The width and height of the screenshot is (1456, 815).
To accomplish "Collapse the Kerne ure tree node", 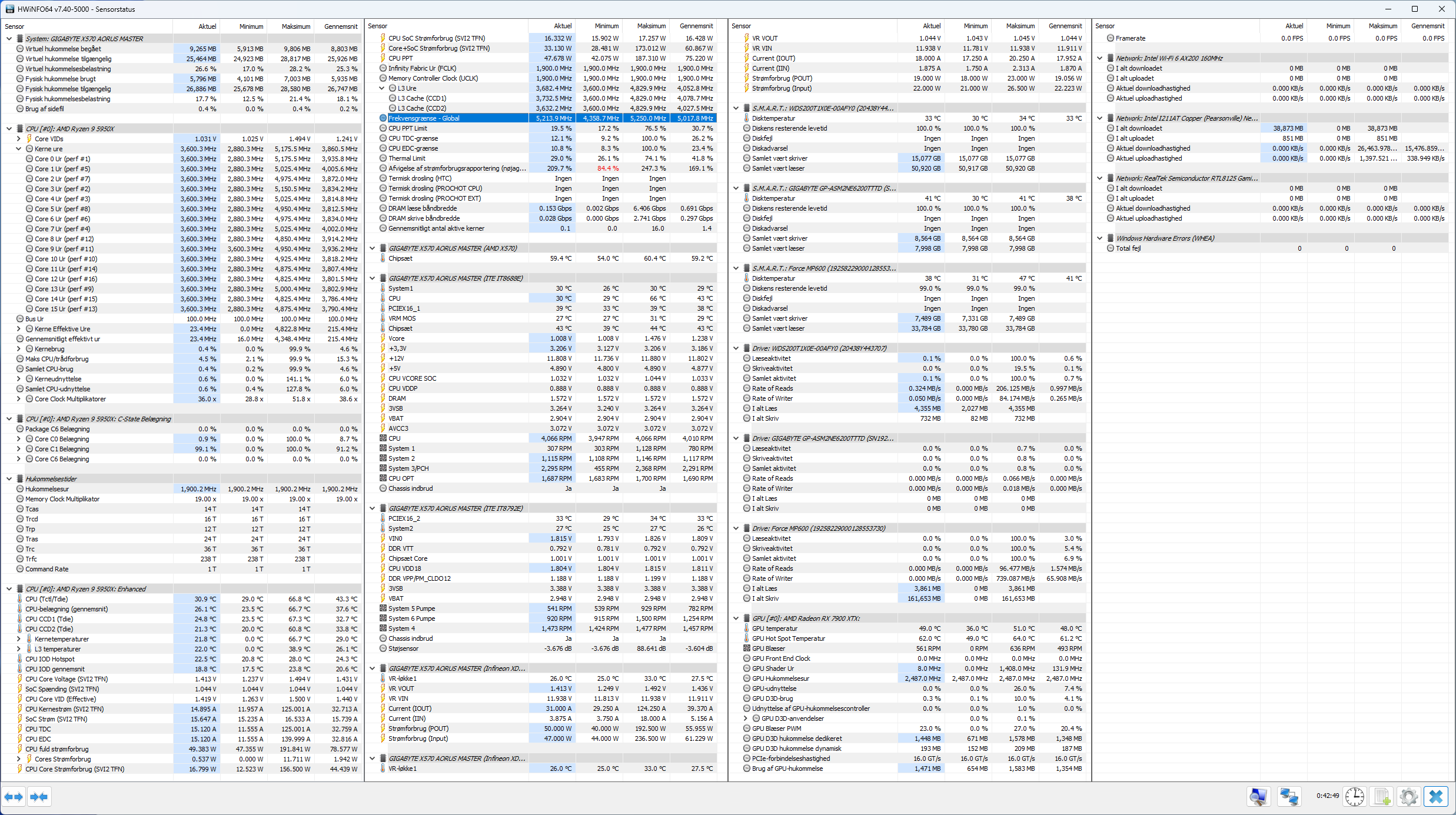I will tap(18, 149).
